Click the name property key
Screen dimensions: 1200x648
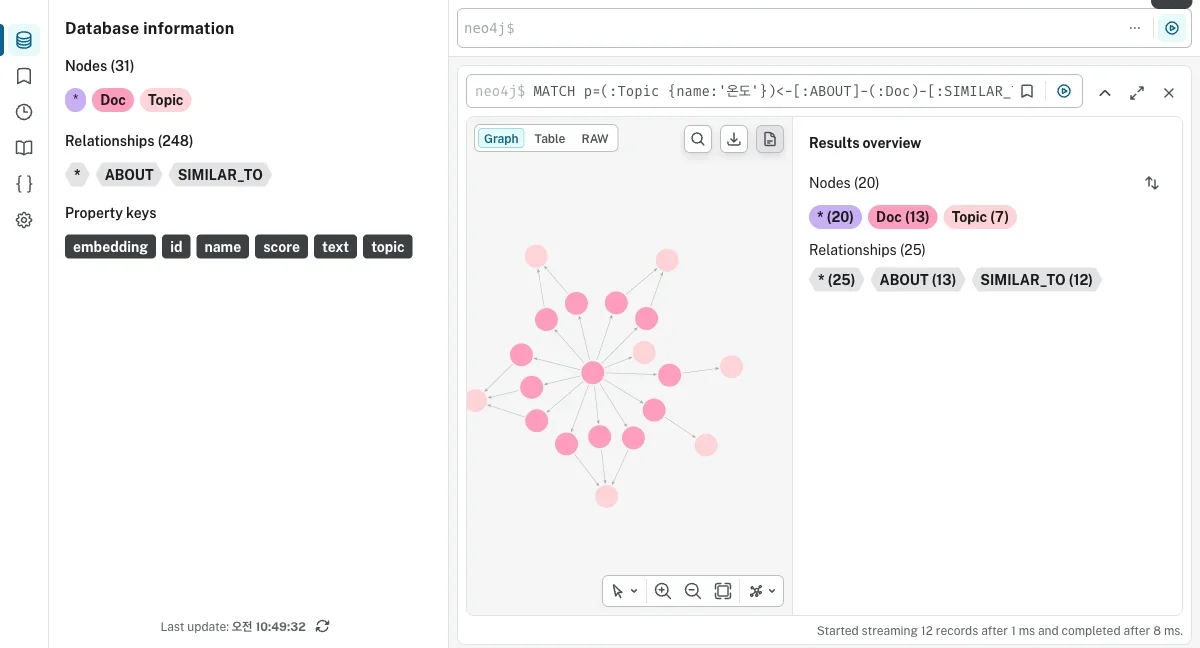click(x=223, y=247)
